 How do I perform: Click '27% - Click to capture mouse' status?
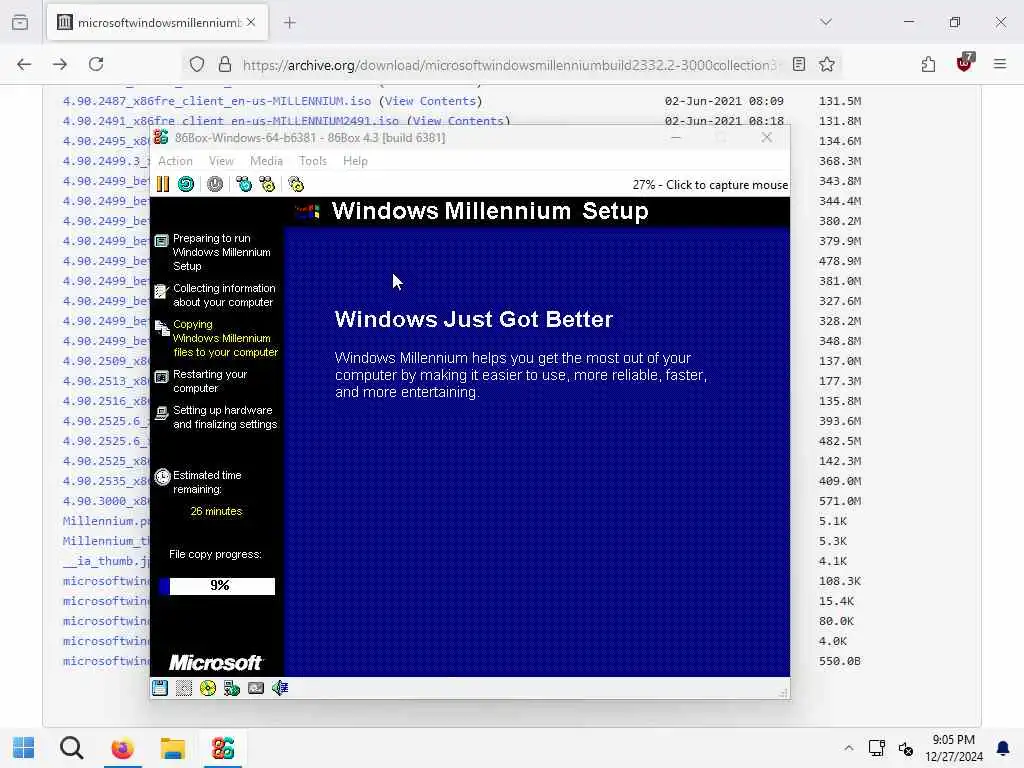[710, 185]
